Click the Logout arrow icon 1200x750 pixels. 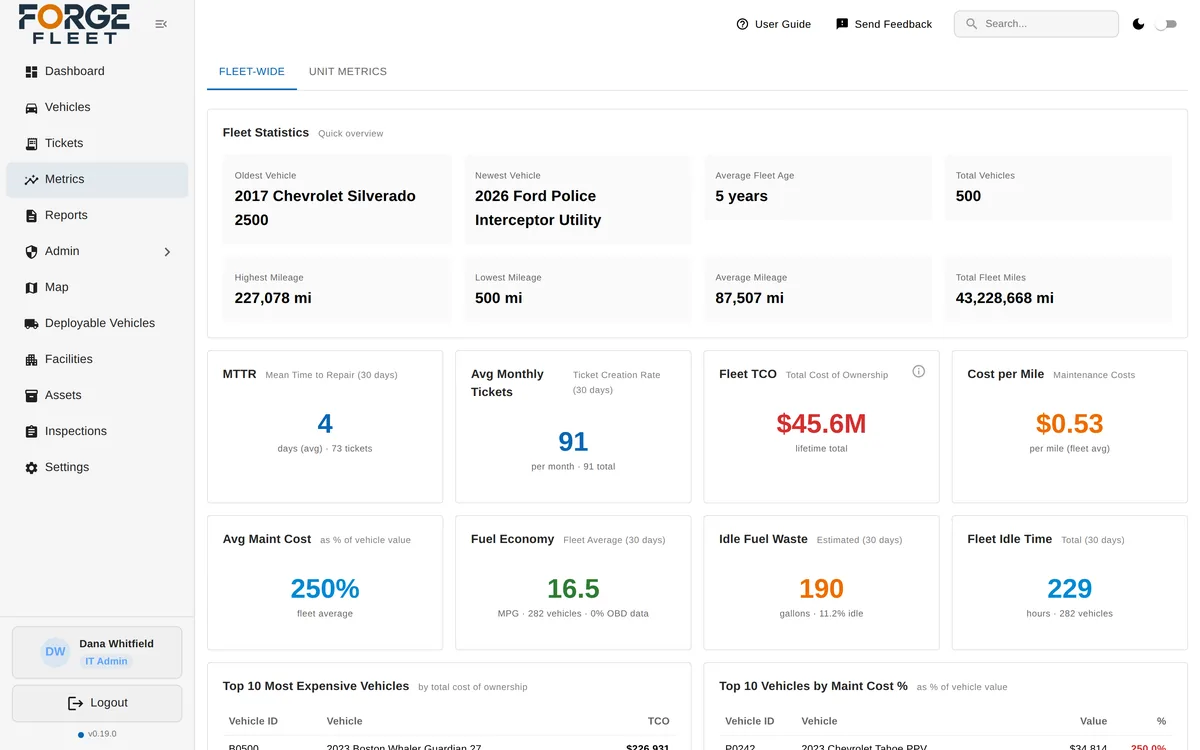[x=75, y=703]
